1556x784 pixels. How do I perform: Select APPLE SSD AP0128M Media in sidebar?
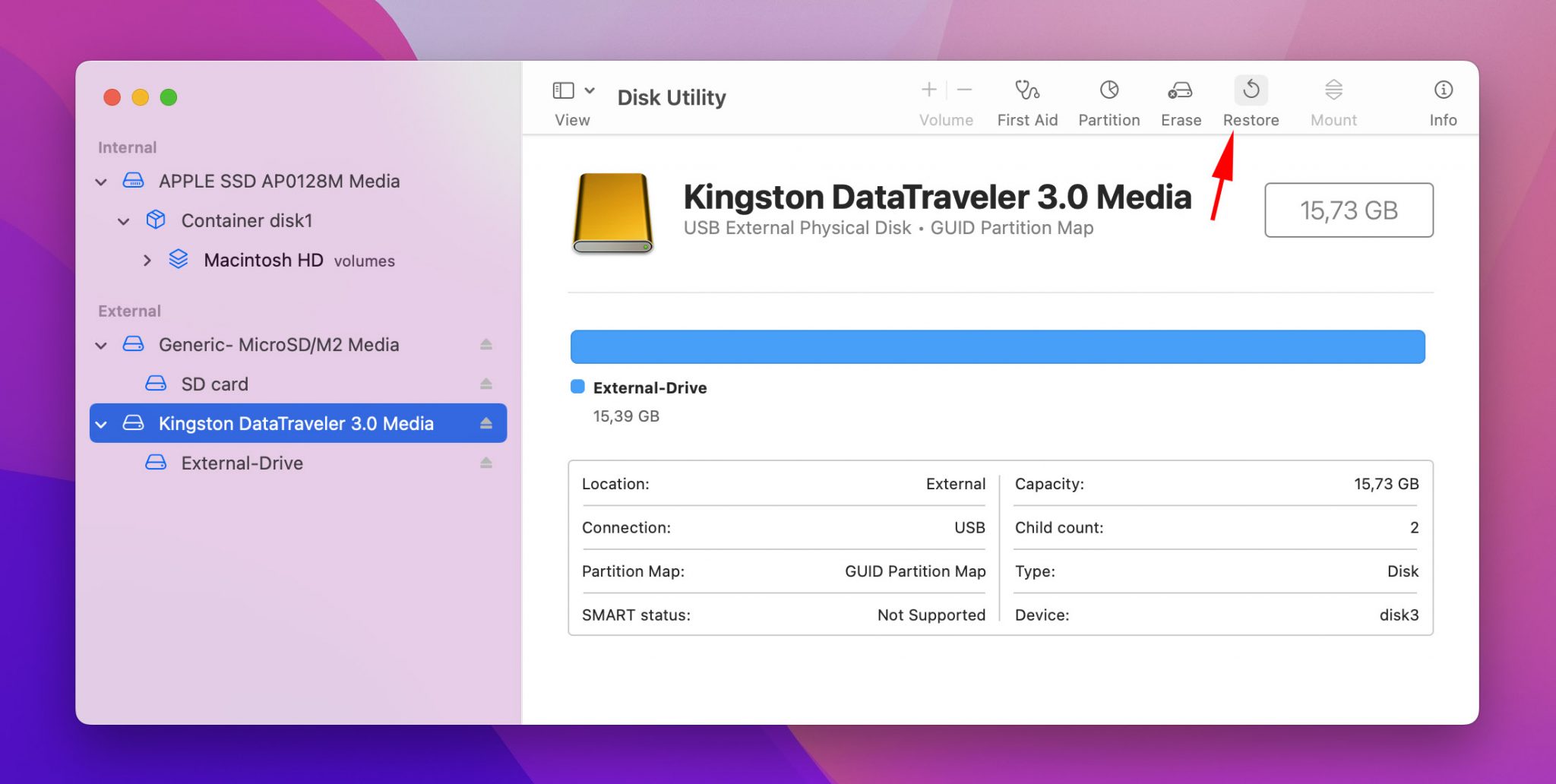point(279,181)
